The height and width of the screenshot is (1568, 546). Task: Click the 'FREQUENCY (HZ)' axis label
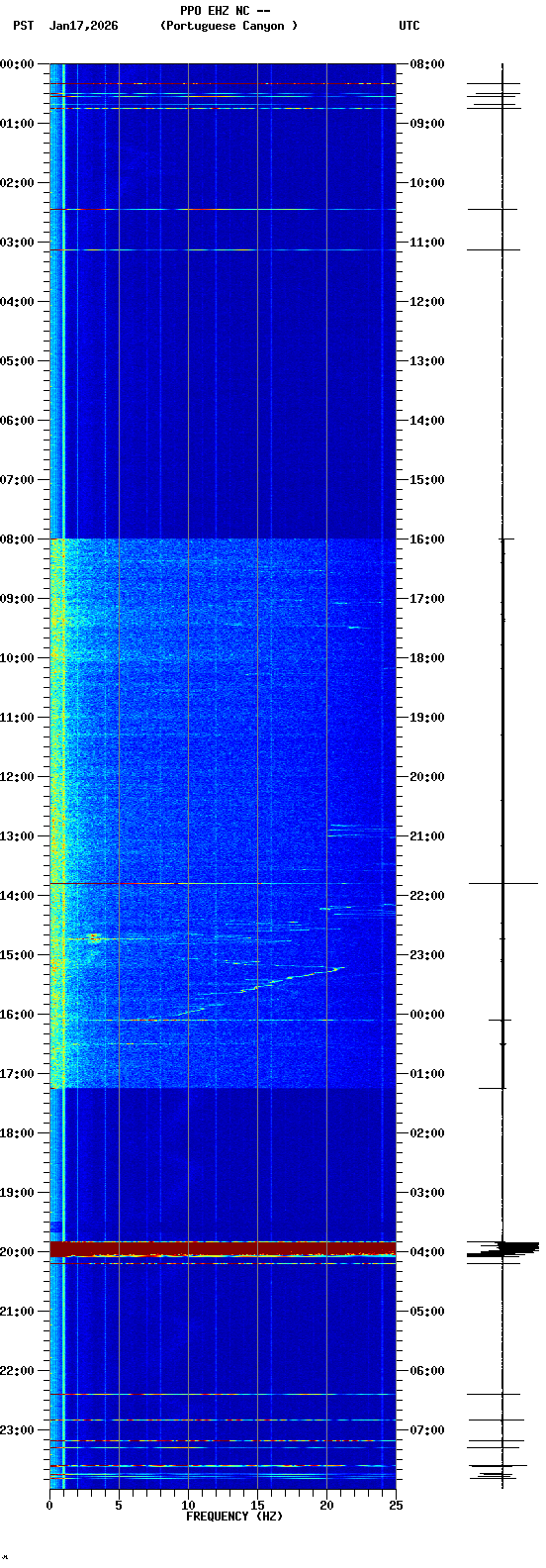[234, 1517]
